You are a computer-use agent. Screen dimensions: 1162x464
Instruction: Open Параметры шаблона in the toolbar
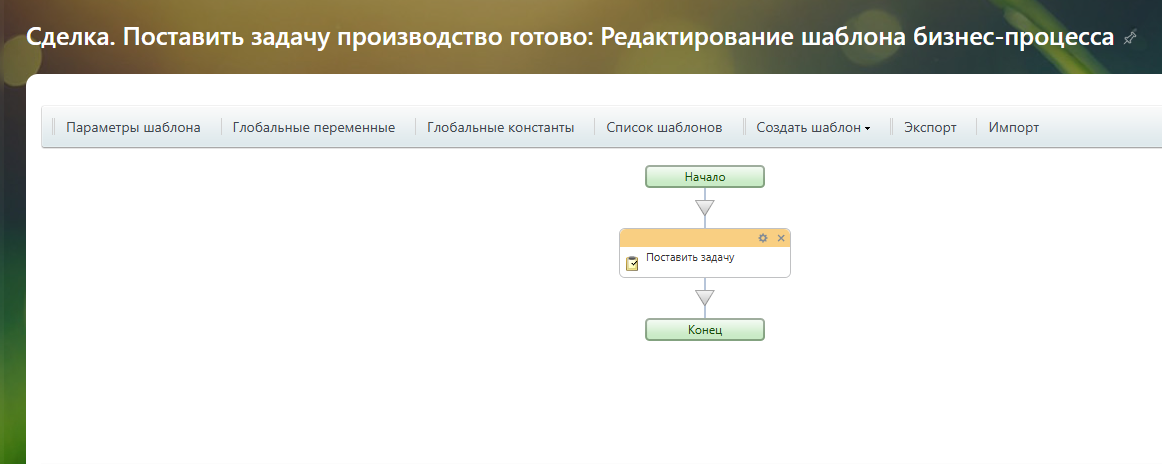tap(133, 127)
